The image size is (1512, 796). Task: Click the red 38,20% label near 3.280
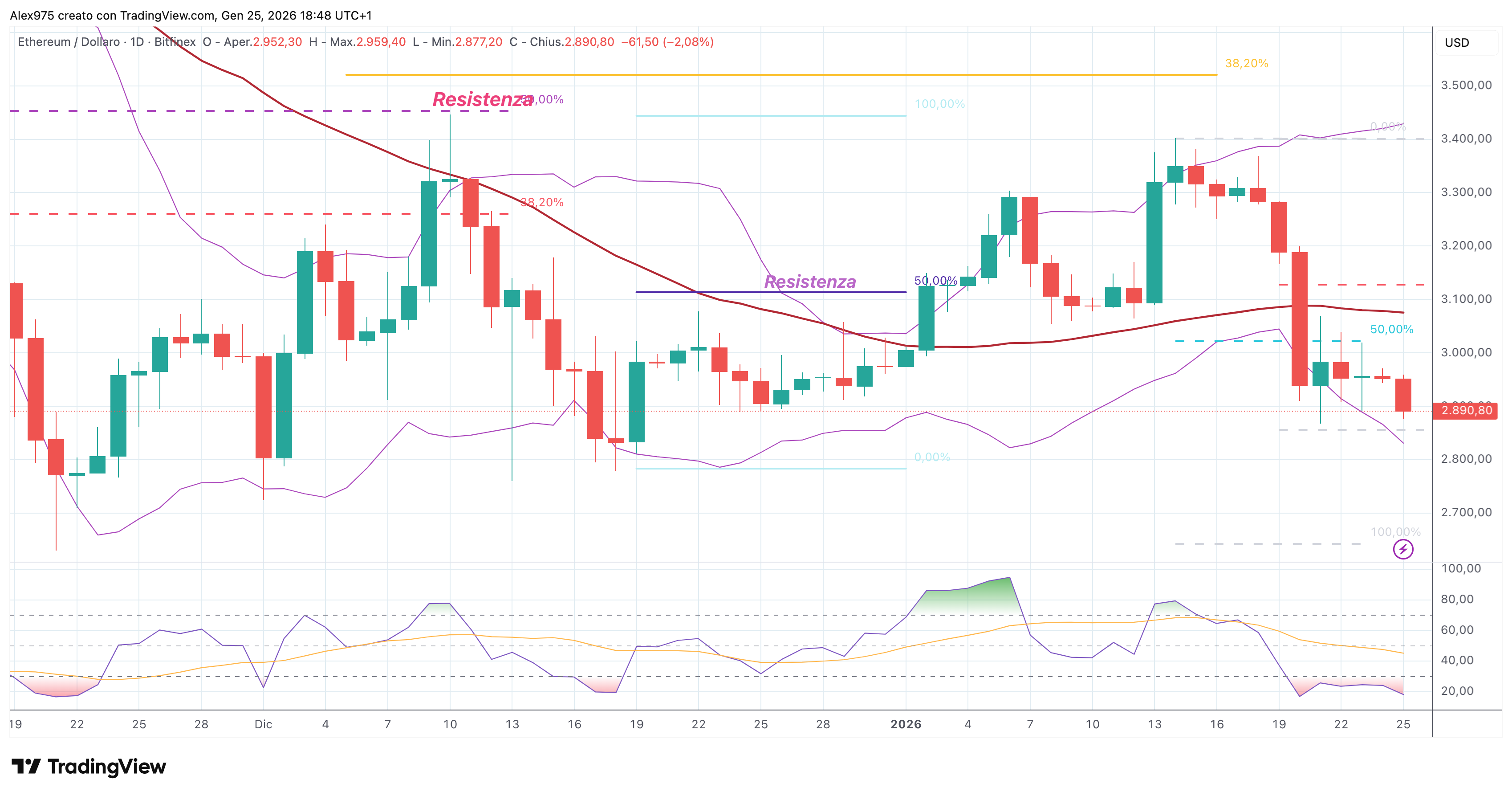point(542,202)
